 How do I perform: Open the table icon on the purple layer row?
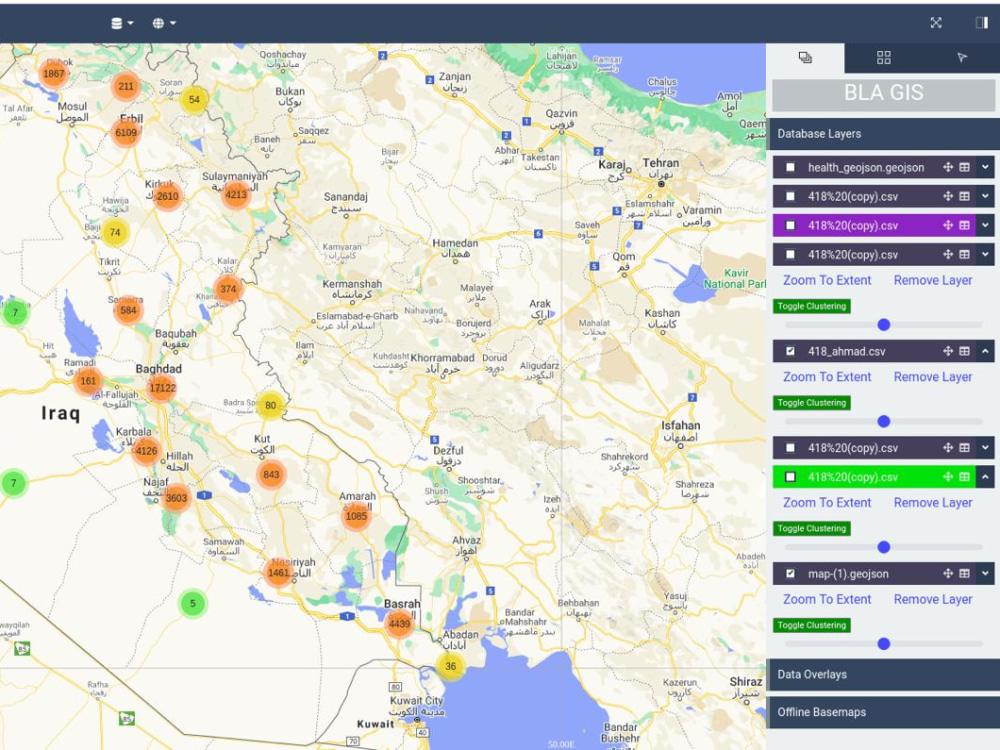[x=964, y=225]
